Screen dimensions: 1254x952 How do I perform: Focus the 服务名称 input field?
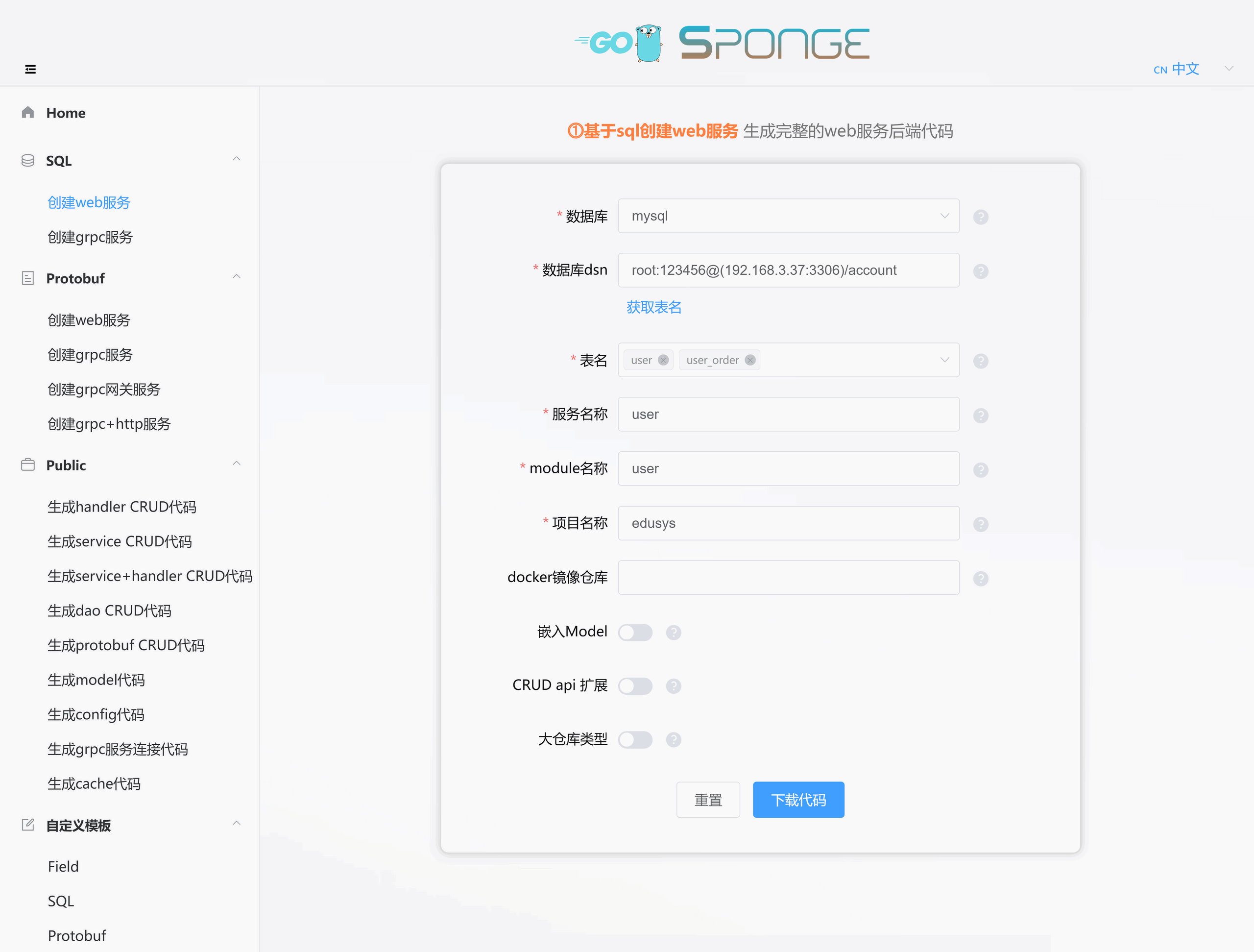[789, 414]
